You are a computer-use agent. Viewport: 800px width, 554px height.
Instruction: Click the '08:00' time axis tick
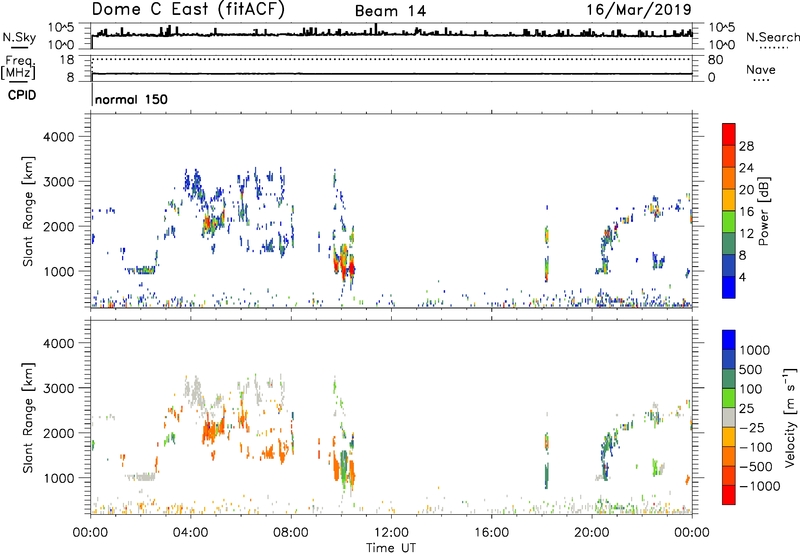pos(291,533)
